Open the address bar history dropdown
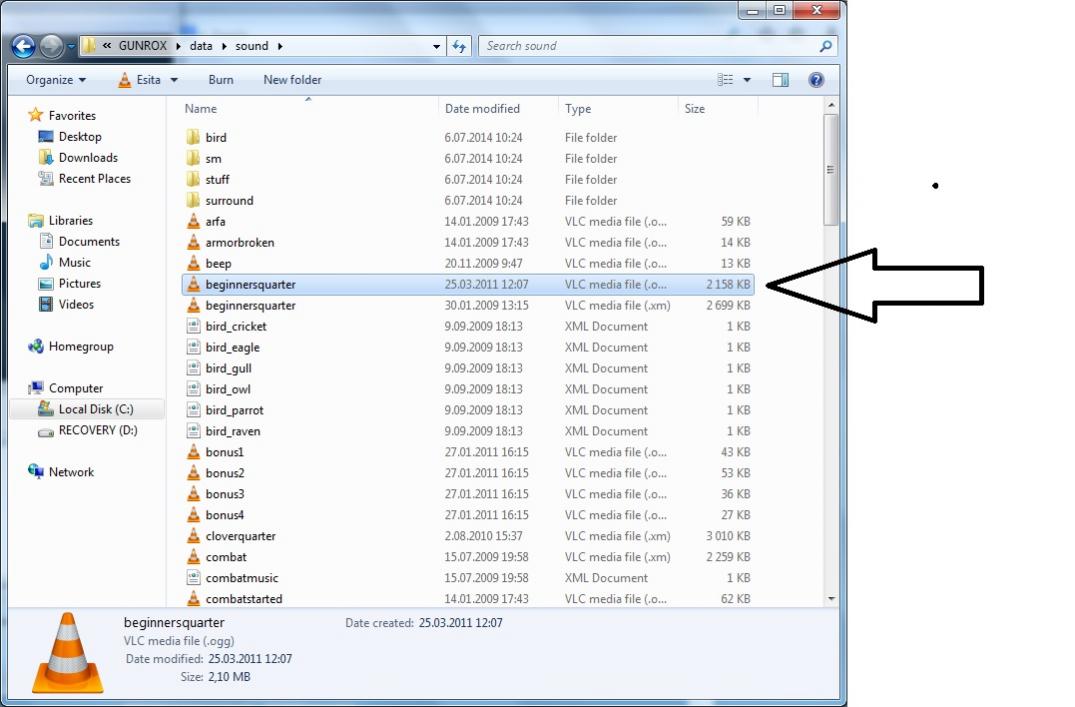The image size is (1075, 707). (x=437, y=46)
